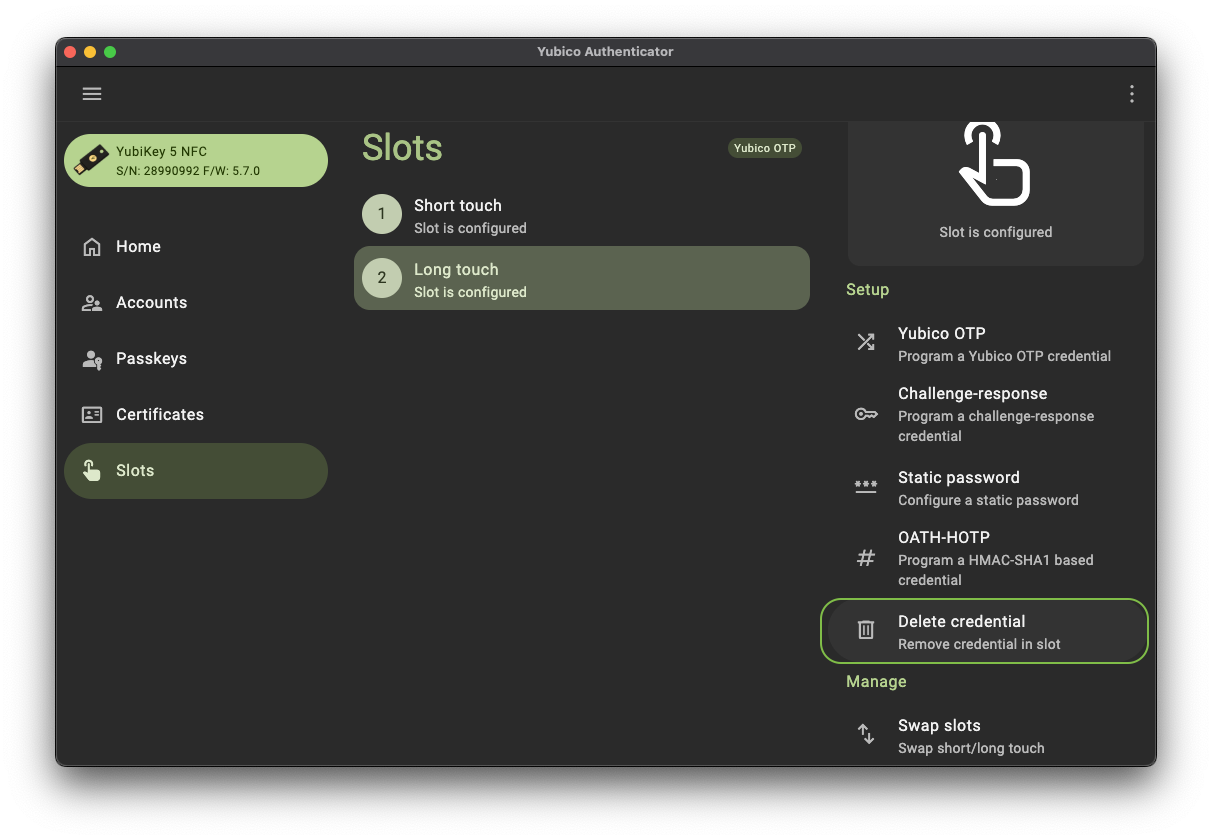Program an OATH-HOTP credential
This screenshot has height=840, width=1212.
[x=985, y=558]
